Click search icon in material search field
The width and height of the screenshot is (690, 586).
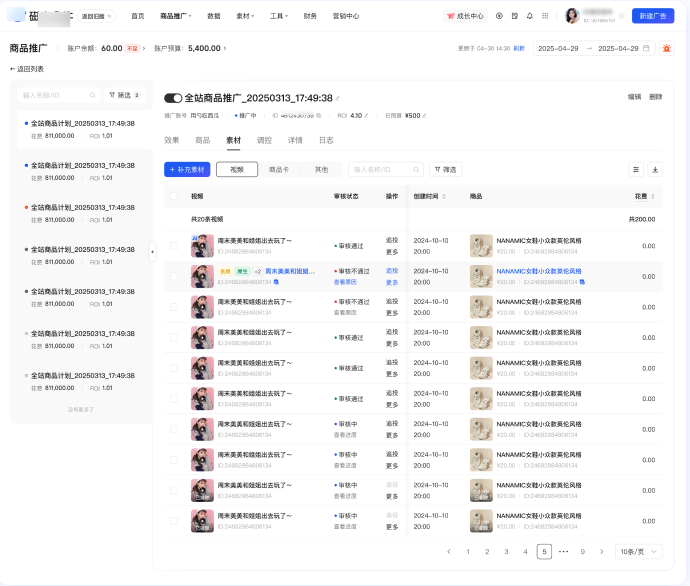pyautogui.click(x=416, y=170)
